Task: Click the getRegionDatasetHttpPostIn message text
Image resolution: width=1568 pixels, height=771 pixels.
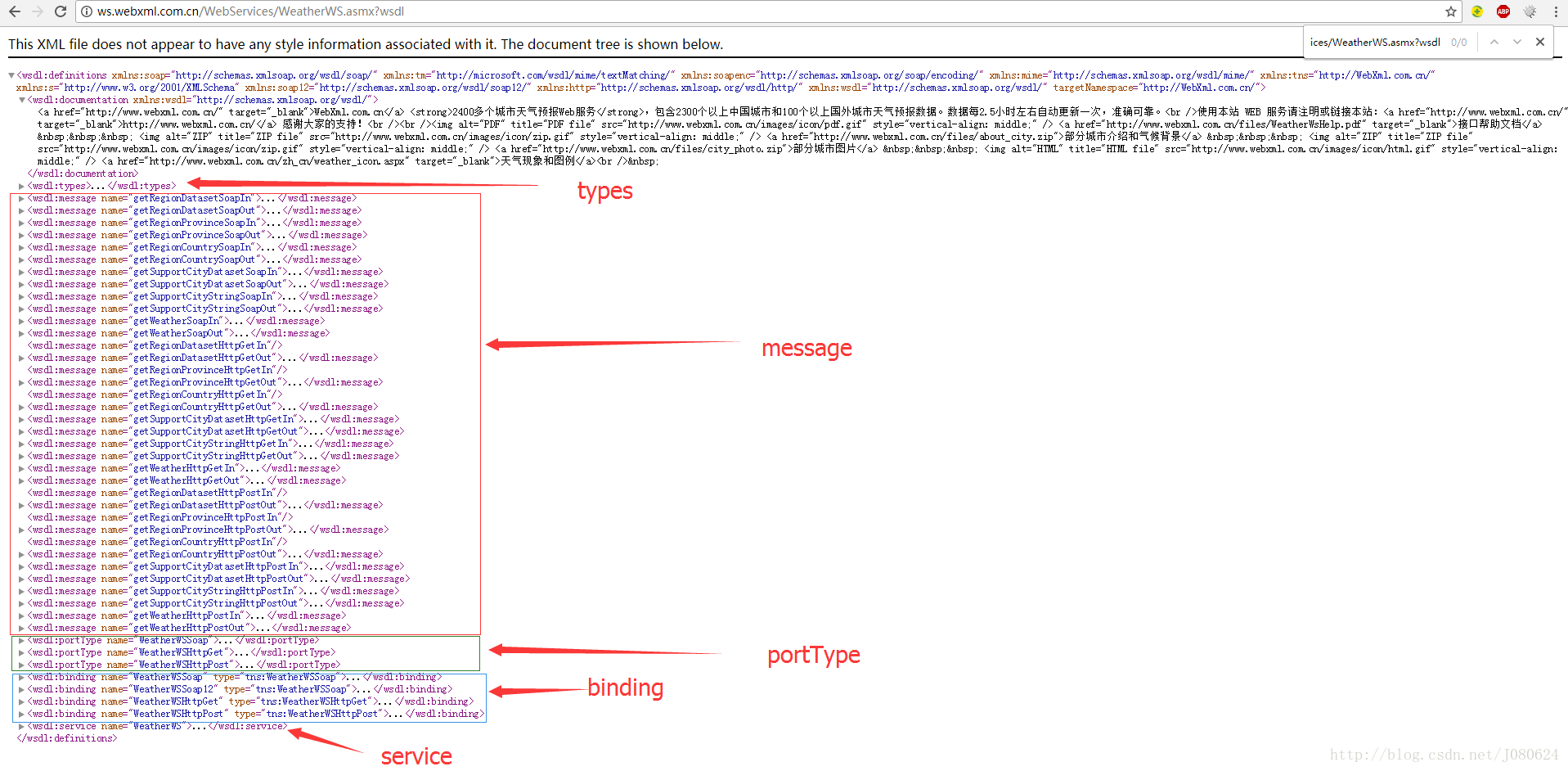Action: tap(157, 493)
